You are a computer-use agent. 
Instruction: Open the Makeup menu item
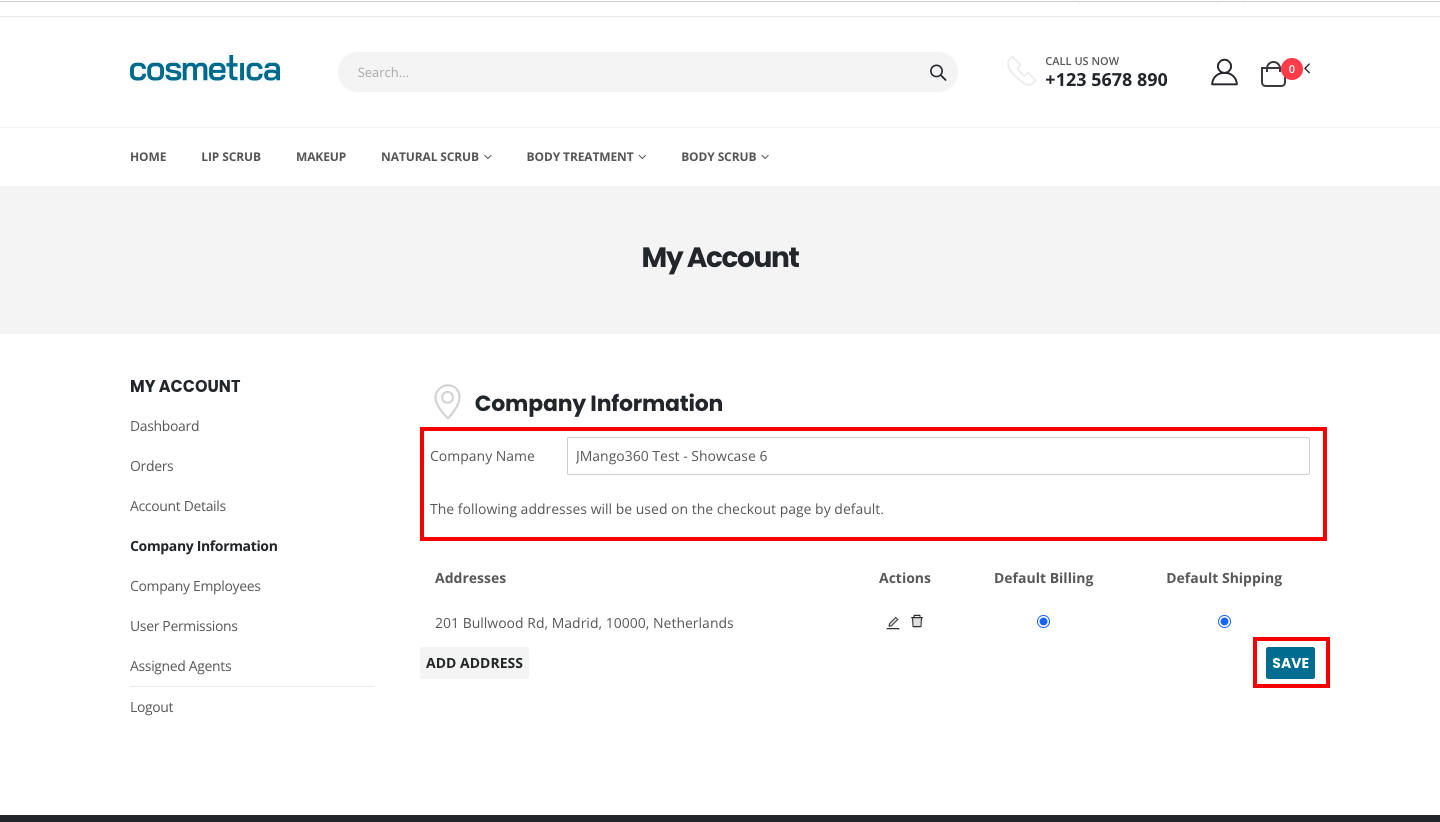pyautogui.click(x=321, y=157)
